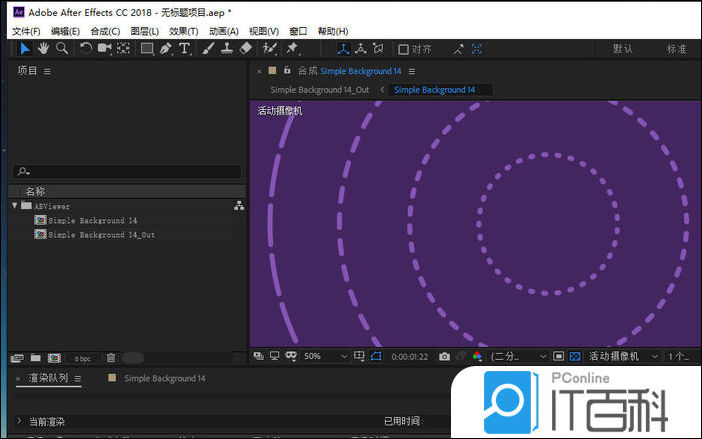Click the snapshot camera icon
Screen dimensions: 702x439
click(x=445, y=356)
